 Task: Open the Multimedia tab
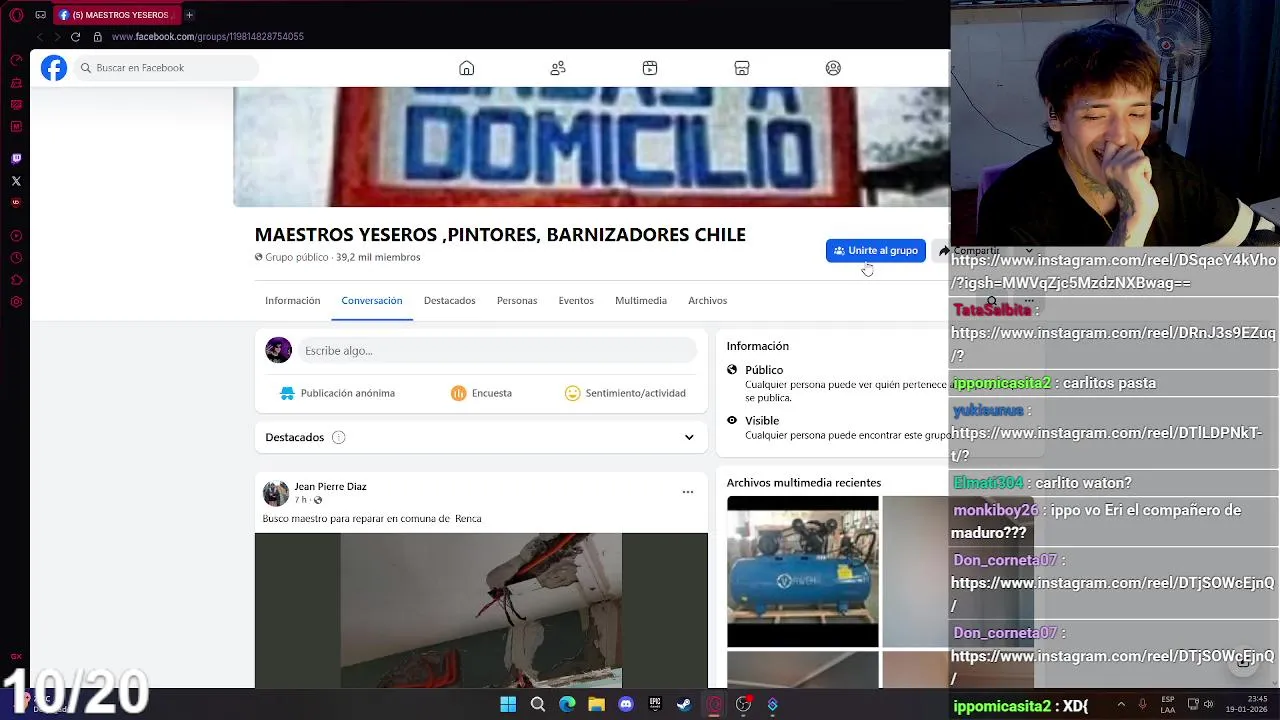click(x=641, y=300)
